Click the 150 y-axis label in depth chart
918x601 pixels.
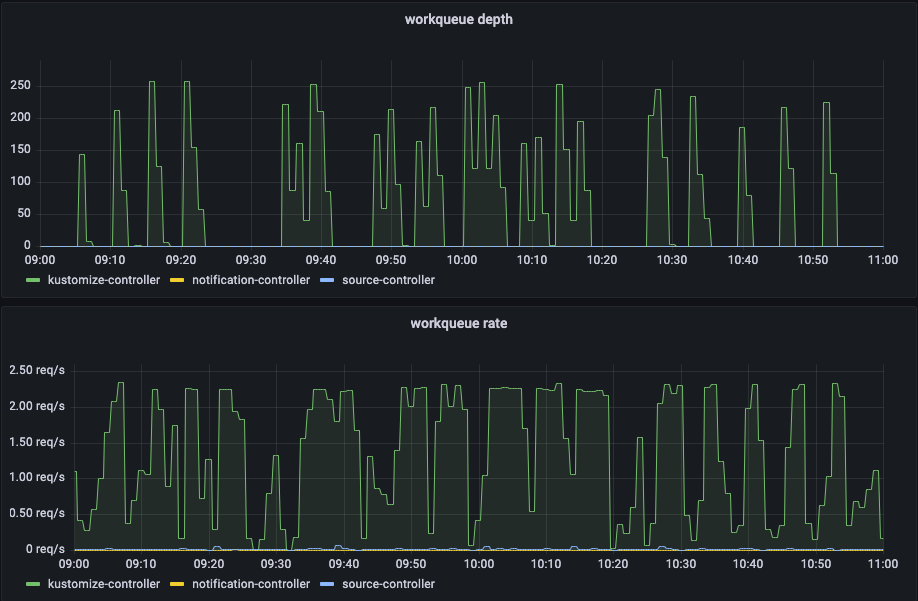20,149
